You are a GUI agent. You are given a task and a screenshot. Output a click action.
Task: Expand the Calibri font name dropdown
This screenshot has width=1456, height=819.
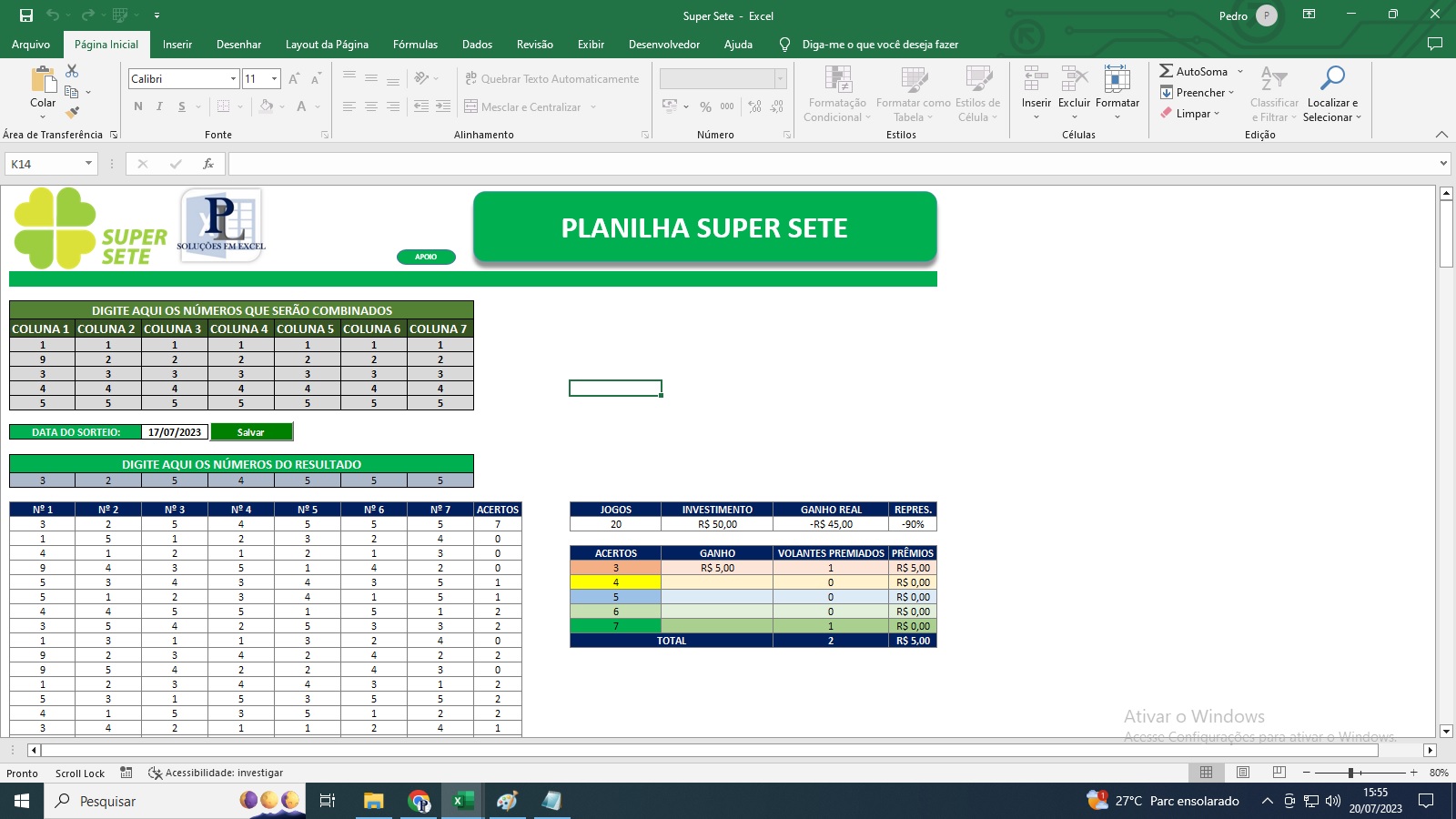[x=233, y=79]
